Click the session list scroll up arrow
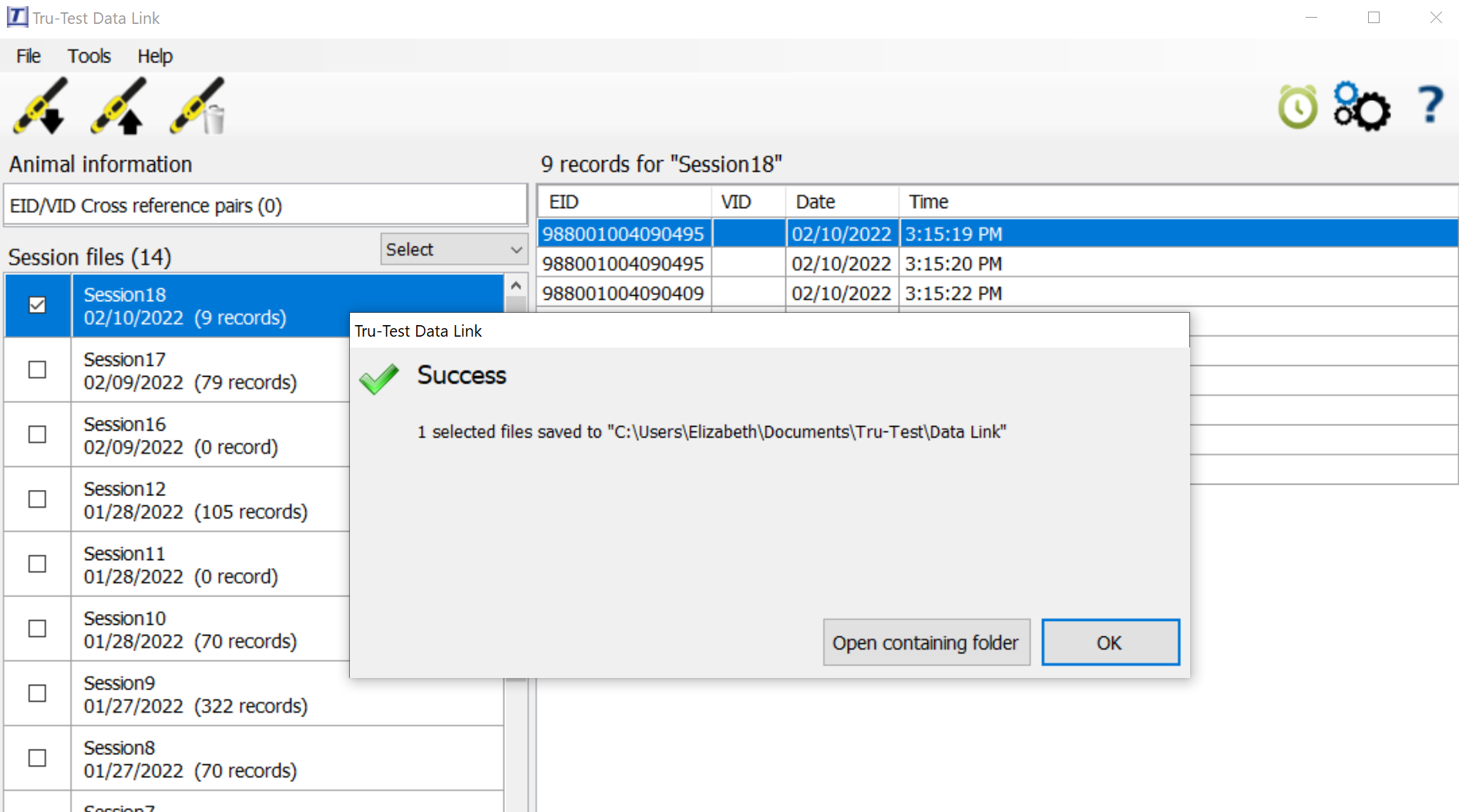This screenshot has height=812, width=1459. click(516, 286)
